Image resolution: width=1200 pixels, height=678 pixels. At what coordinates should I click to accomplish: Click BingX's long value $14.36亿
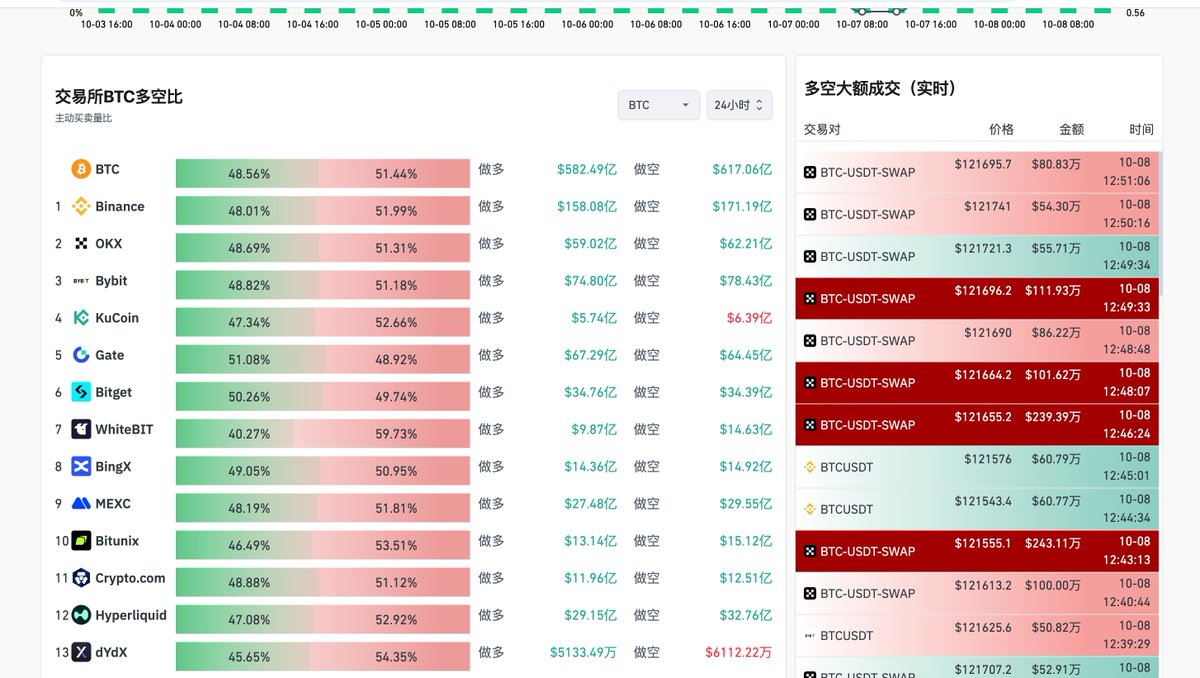point(590,467)
